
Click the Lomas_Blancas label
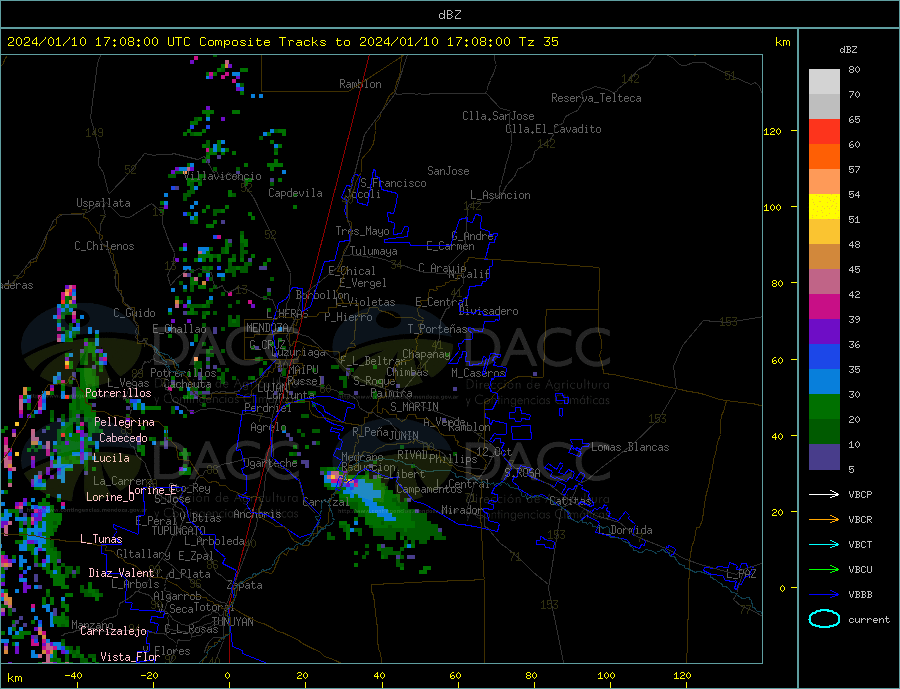630,447
